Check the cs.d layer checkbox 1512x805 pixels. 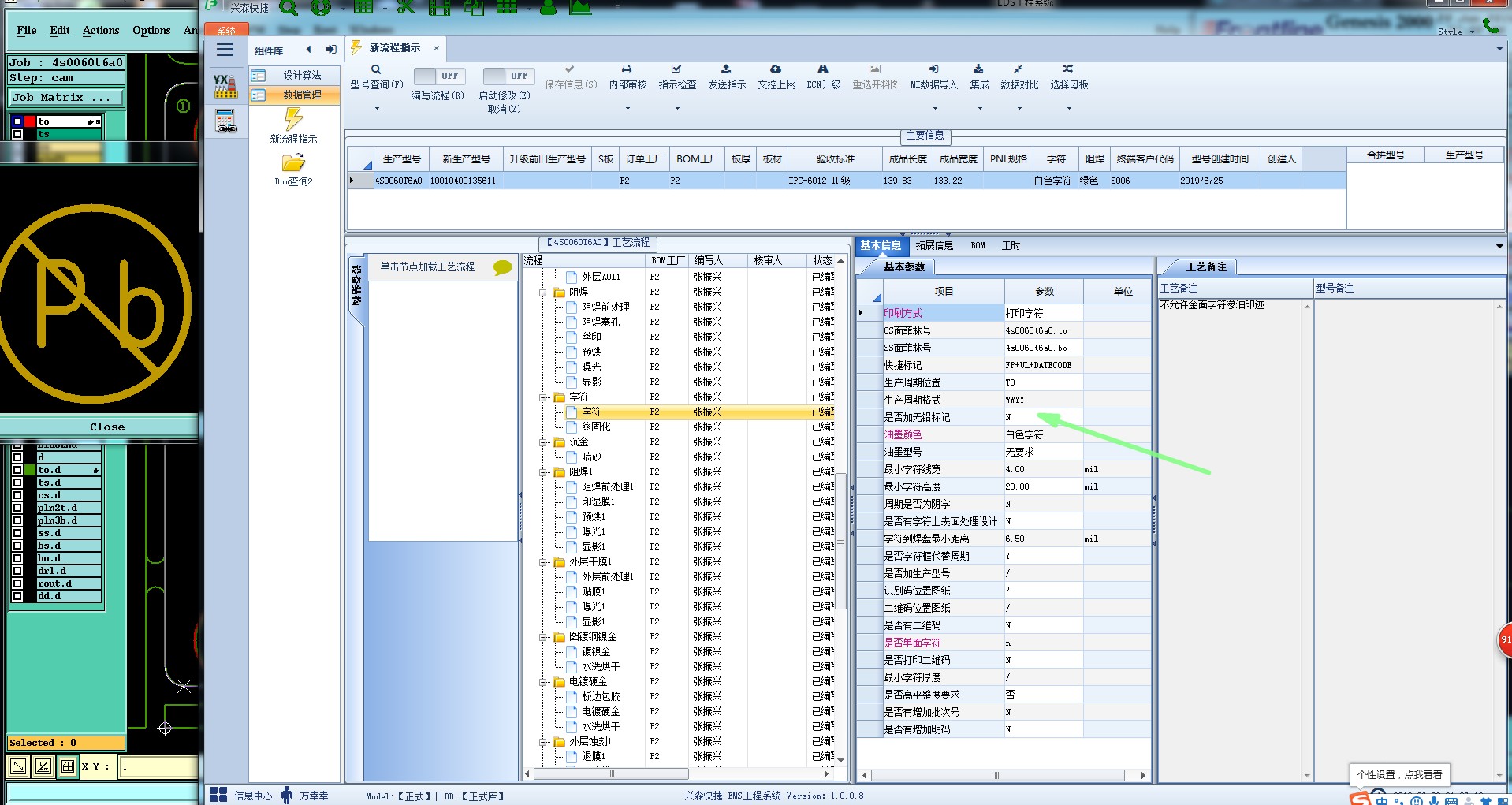coord(17,495)
